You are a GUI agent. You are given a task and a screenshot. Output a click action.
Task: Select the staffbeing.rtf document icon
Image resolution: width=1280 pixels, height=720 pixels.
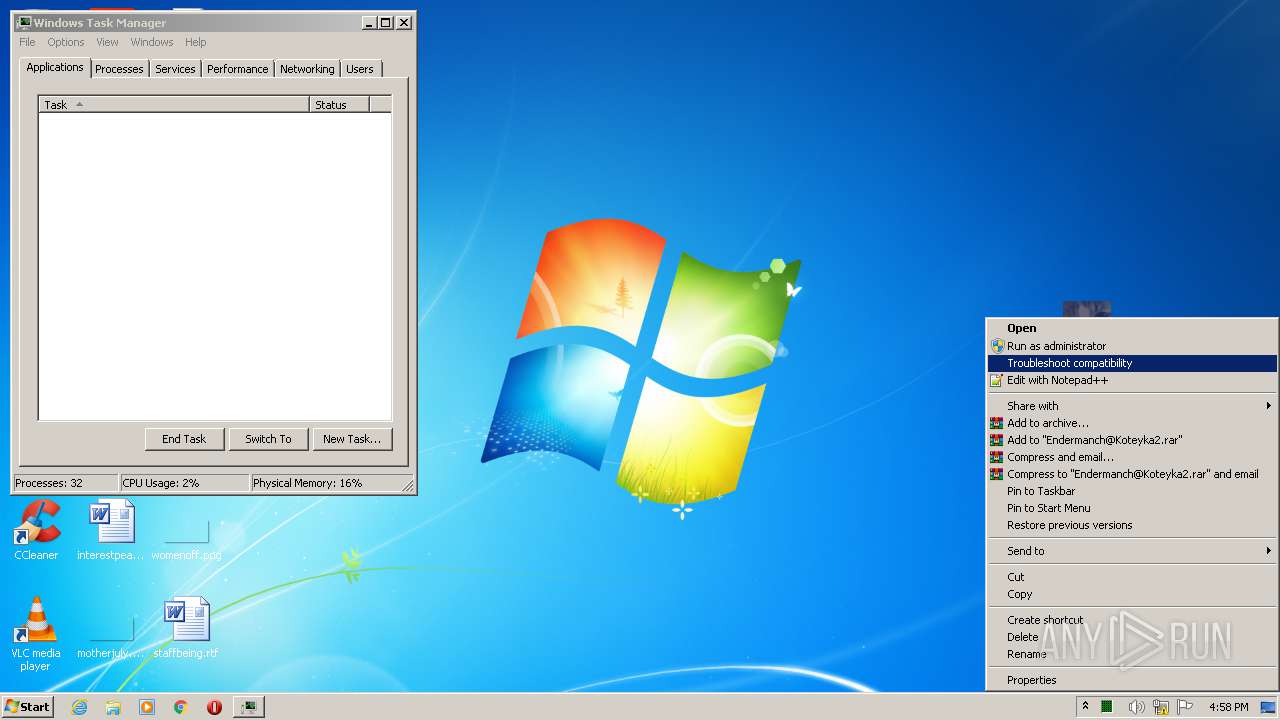pyautogui.click(x=186, y=628)
